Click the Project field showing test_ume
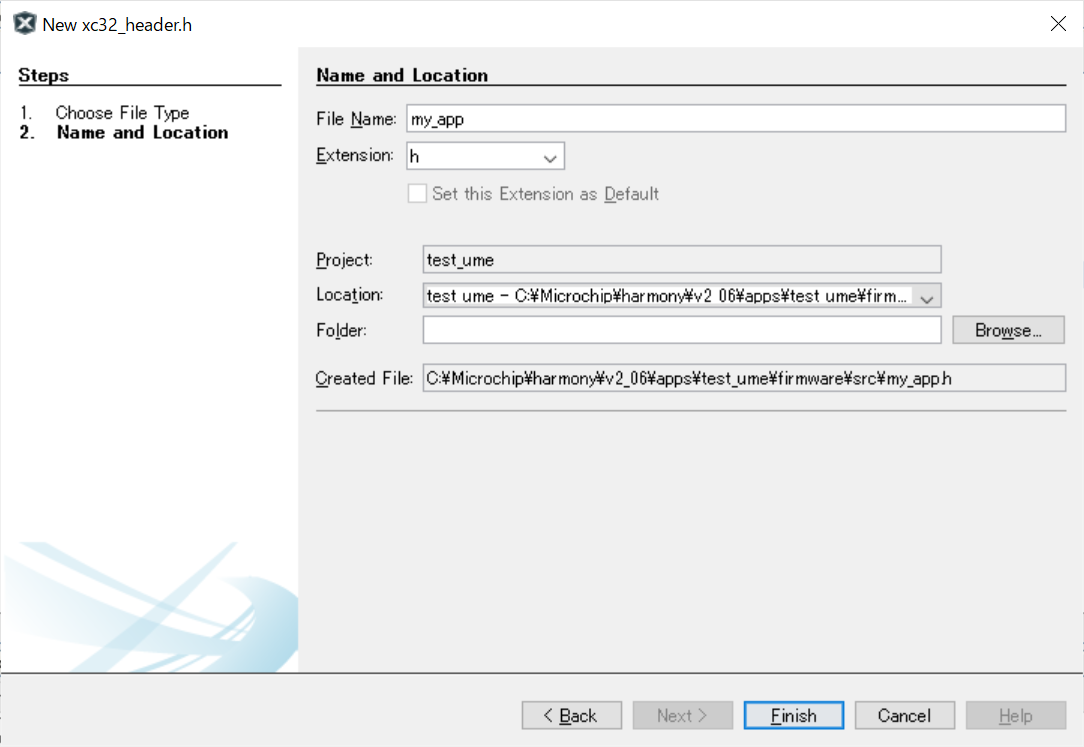The width and height of the screenshot is (1084, 747). tap(681, 260)
